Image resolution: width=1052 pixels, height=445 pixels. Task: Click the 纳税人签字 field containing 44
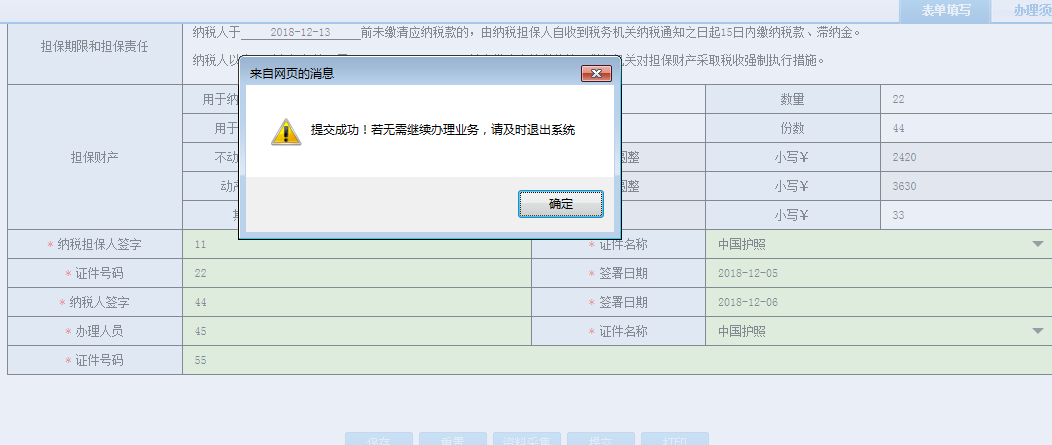357,303
